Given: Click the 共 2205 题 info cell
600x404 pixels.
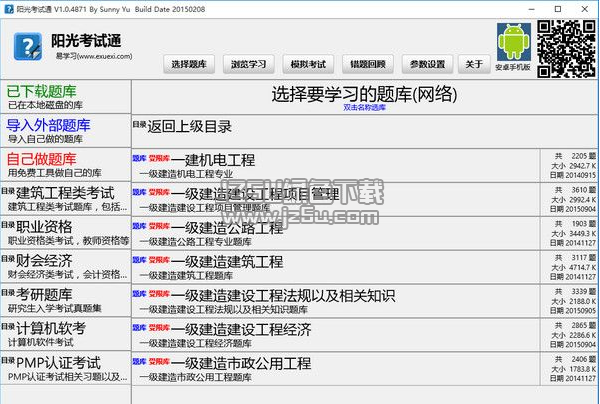Looking at the screenshot, I should [x=576, y=156].
